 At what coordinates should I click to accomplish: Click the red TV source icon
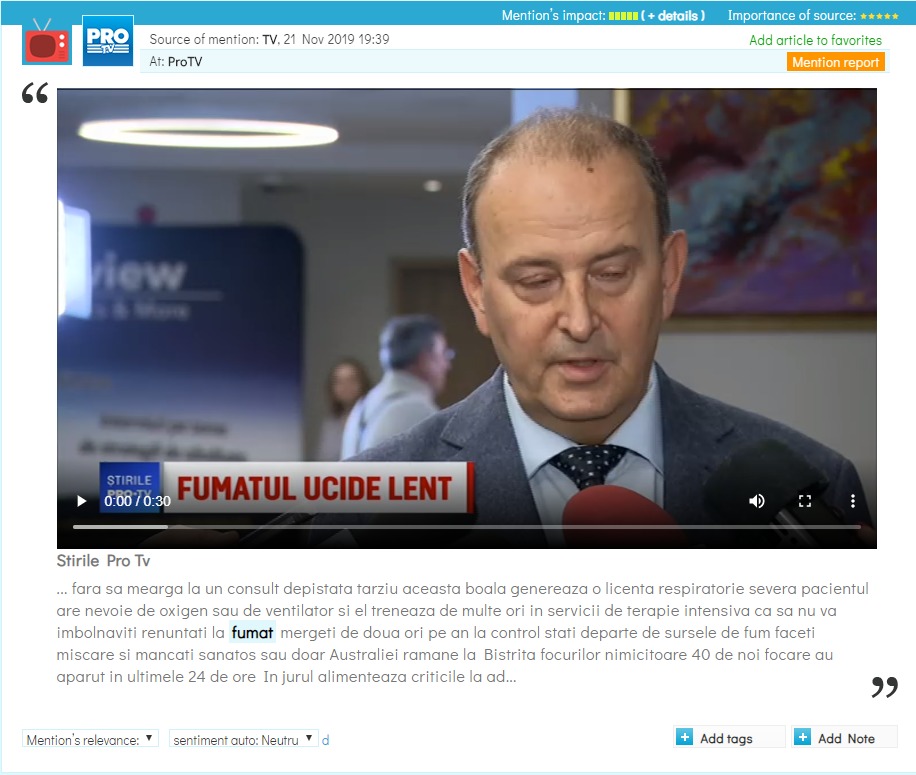[47, 41]
